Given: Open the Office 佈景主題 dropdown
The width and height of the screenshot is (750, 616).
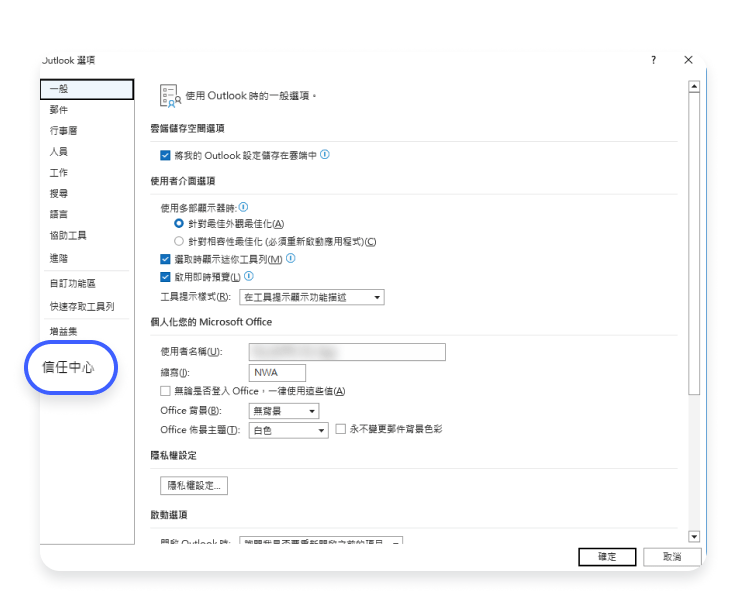Looking at the screenshot, I should pos(288,430).
